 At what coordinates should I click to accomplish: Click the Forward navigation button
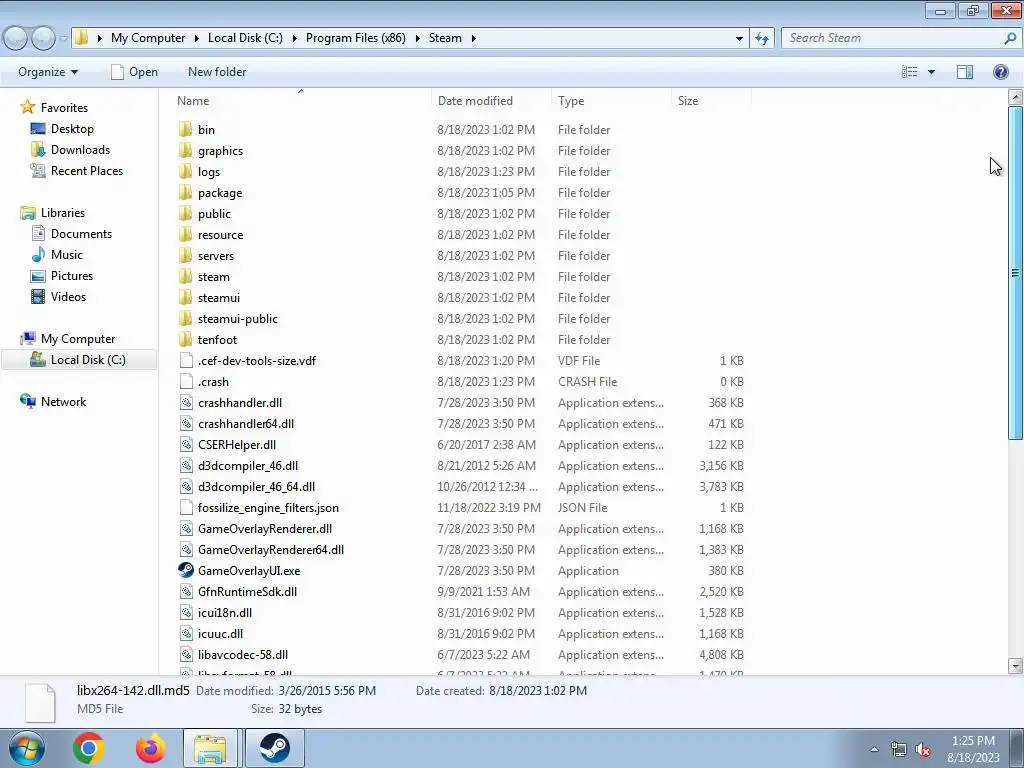(44, 39)
